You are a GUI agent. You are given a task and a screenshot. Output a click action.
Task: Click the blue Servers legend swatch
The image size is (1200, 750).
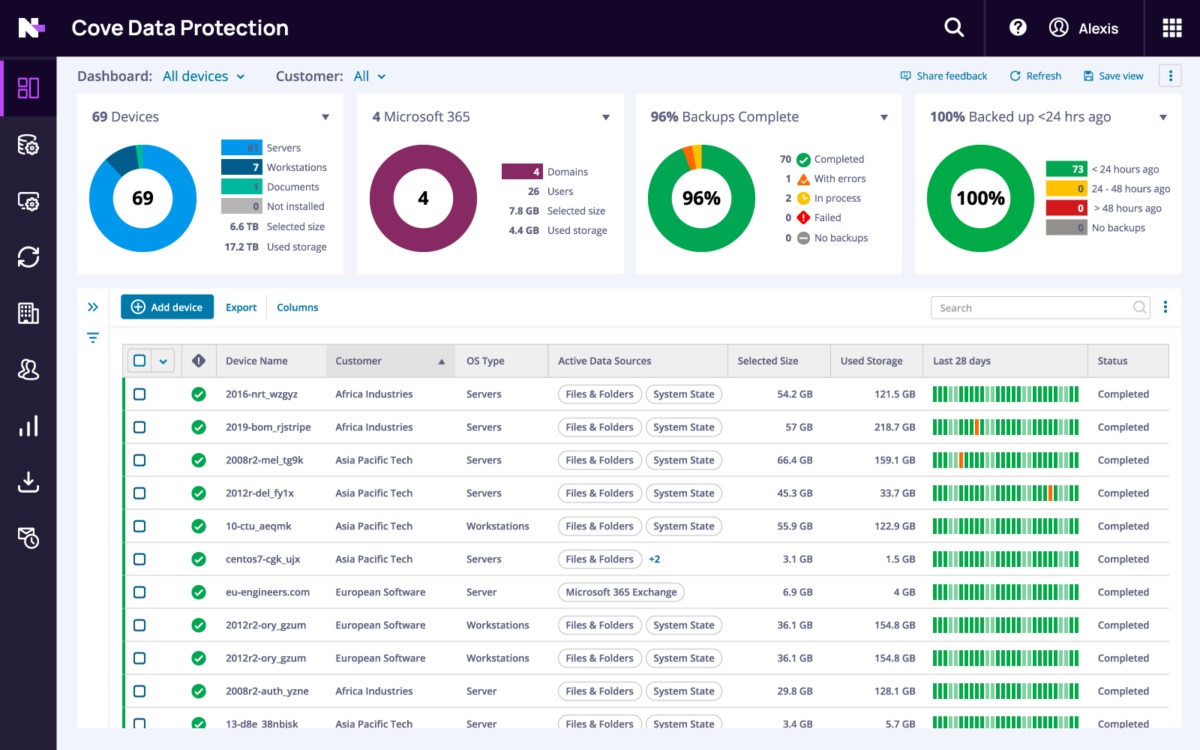[x=241, y=148]
